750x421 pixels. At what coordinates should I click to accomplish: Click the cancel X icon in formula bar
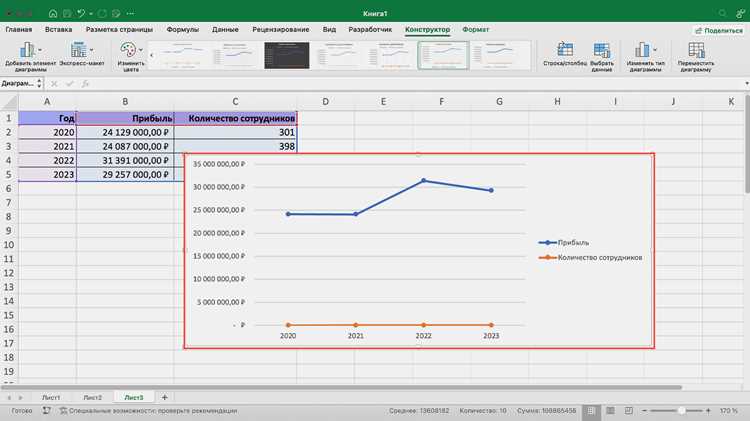[x=54, y=84]
